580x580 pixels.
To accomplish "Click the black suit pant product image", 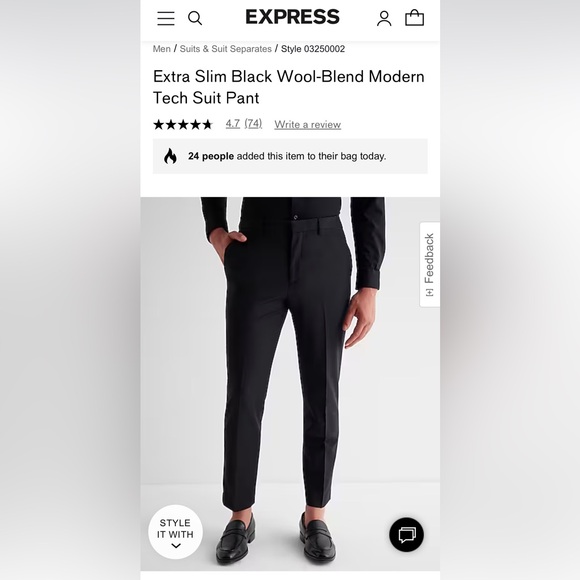I will pyautogui.click(x=290, y=384).
